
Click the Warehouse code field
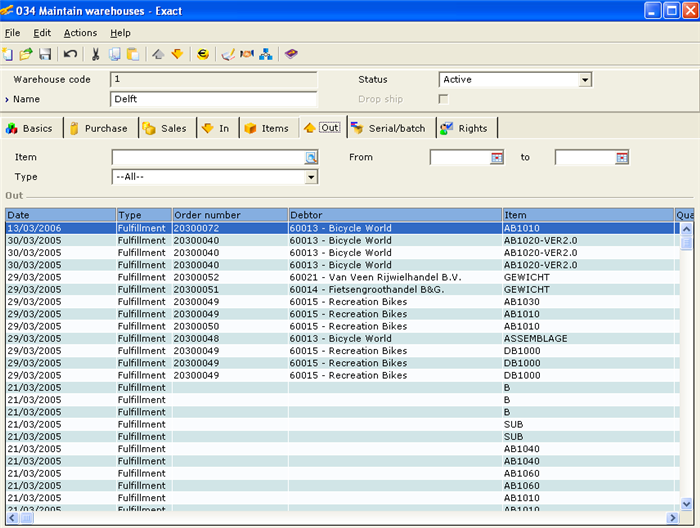tap(213, 79)
